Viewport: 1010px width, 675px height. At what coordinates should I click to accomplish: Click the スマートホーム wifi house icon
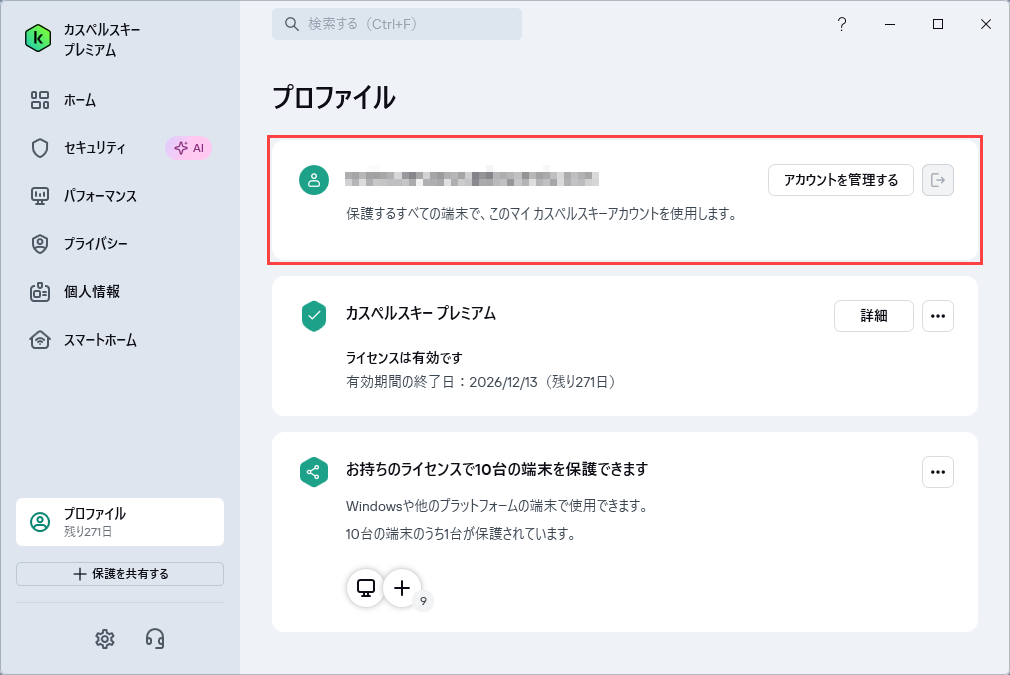click(x=40, y=339)
